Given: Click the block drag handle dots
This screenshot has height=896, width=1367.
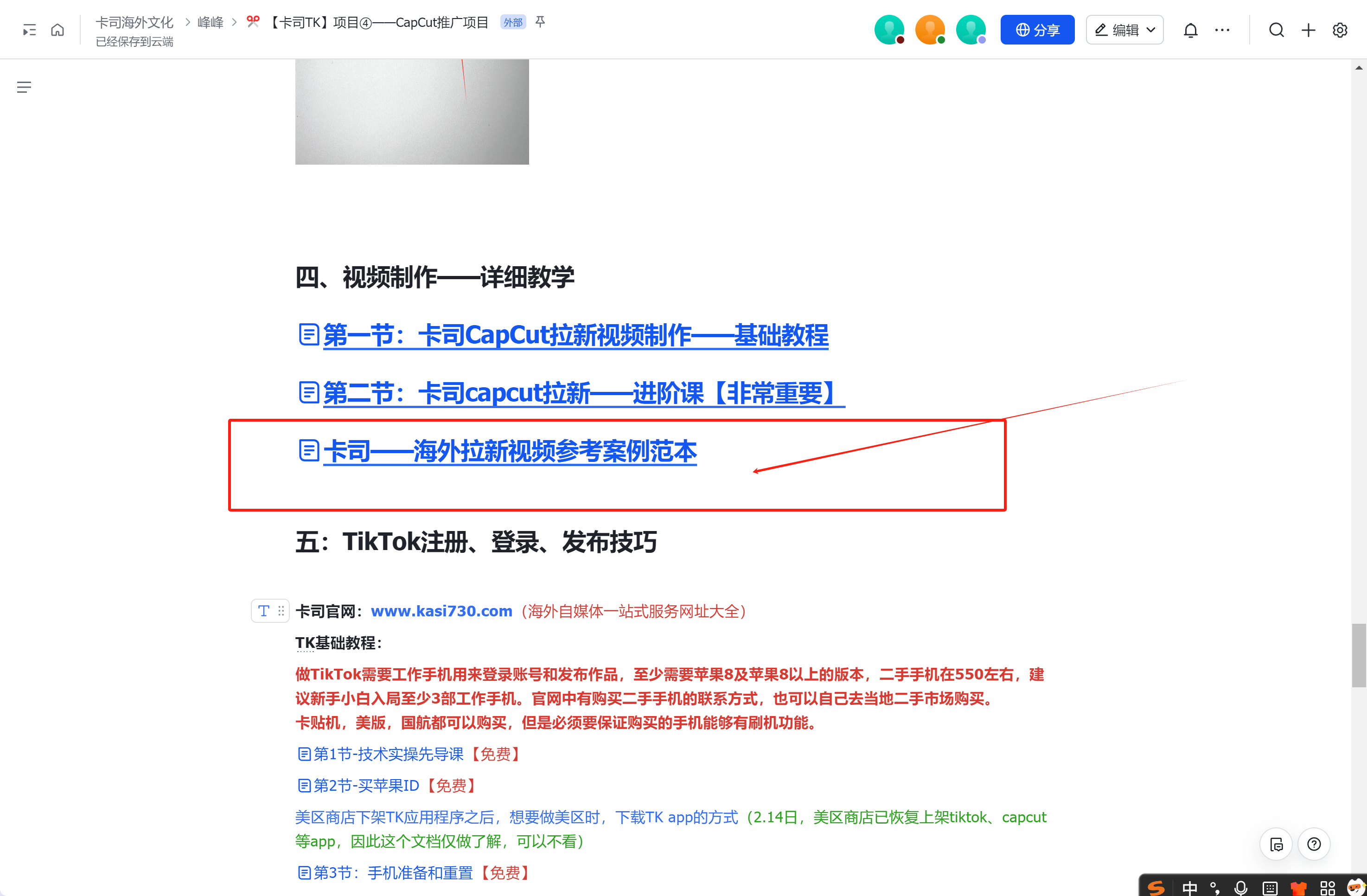Looking at the screenshot, I should click(281, 610).
